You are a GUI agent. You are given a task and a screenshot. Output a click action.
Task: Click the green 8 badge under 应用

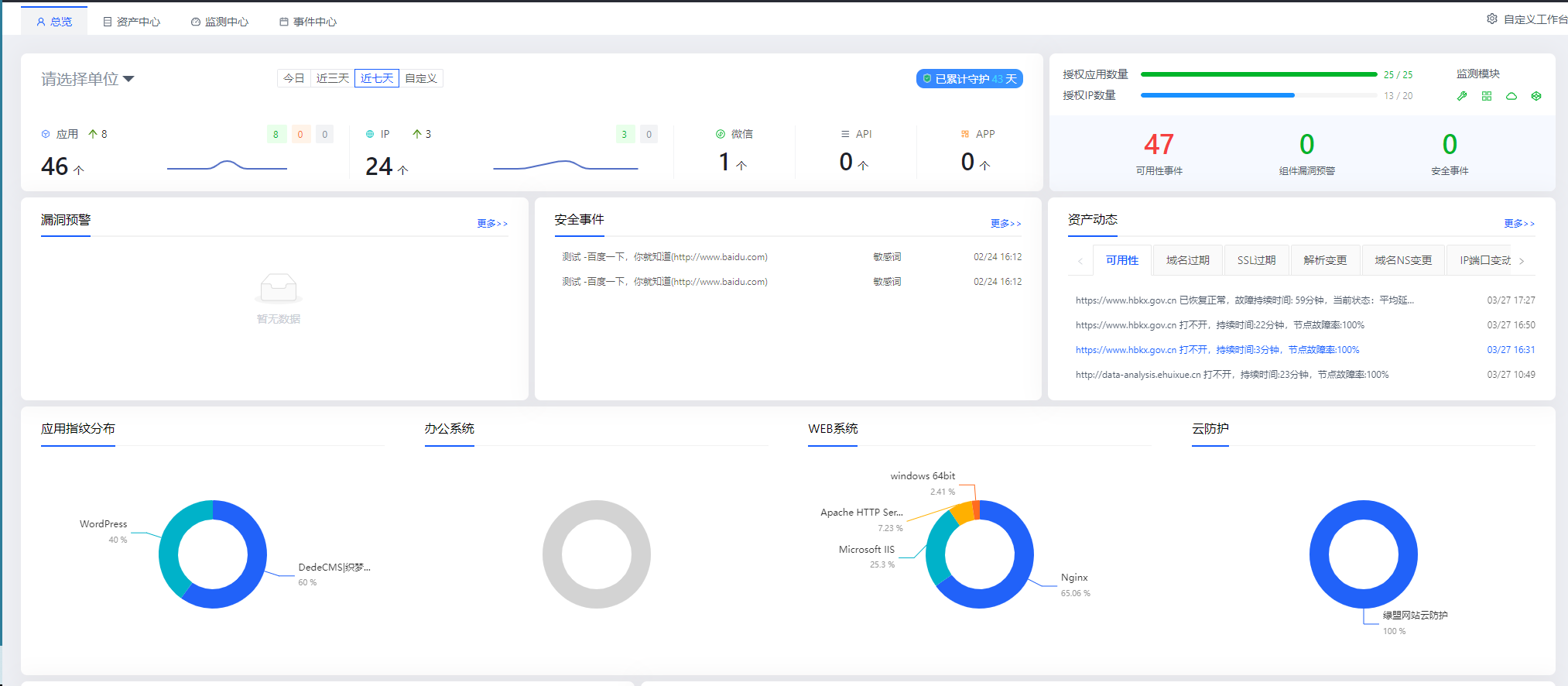pyautogui.click(x=276, y=135)
